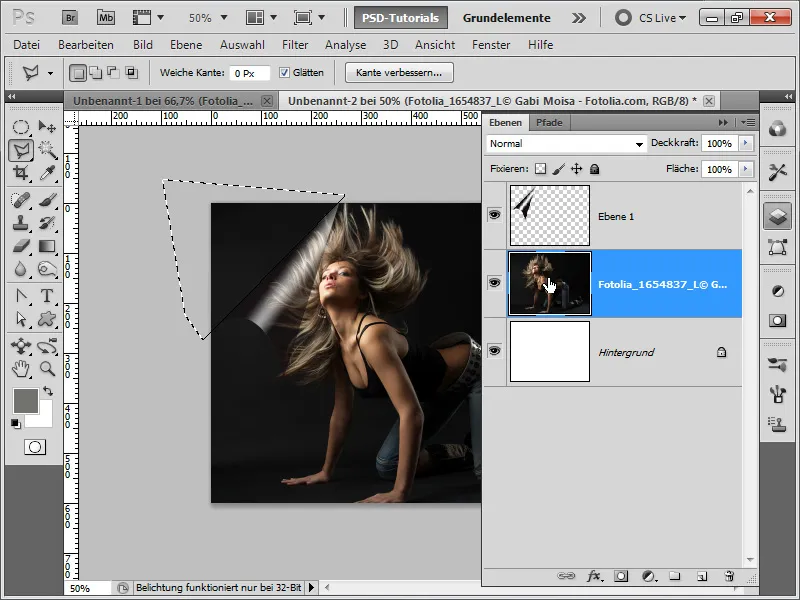Select the Crop tool

click(20, 173)
